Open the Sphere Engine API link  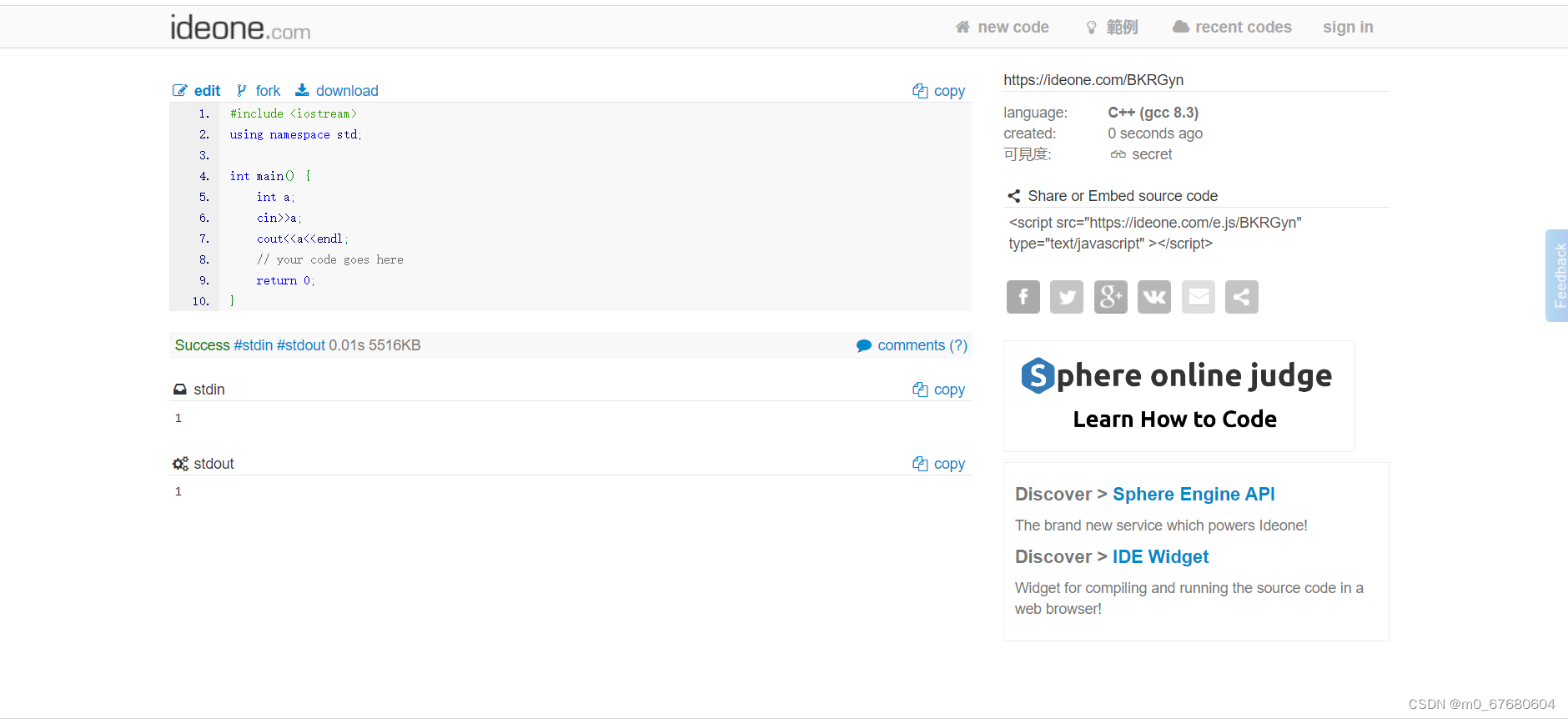pyautogui.click(x=1194, y=494)
